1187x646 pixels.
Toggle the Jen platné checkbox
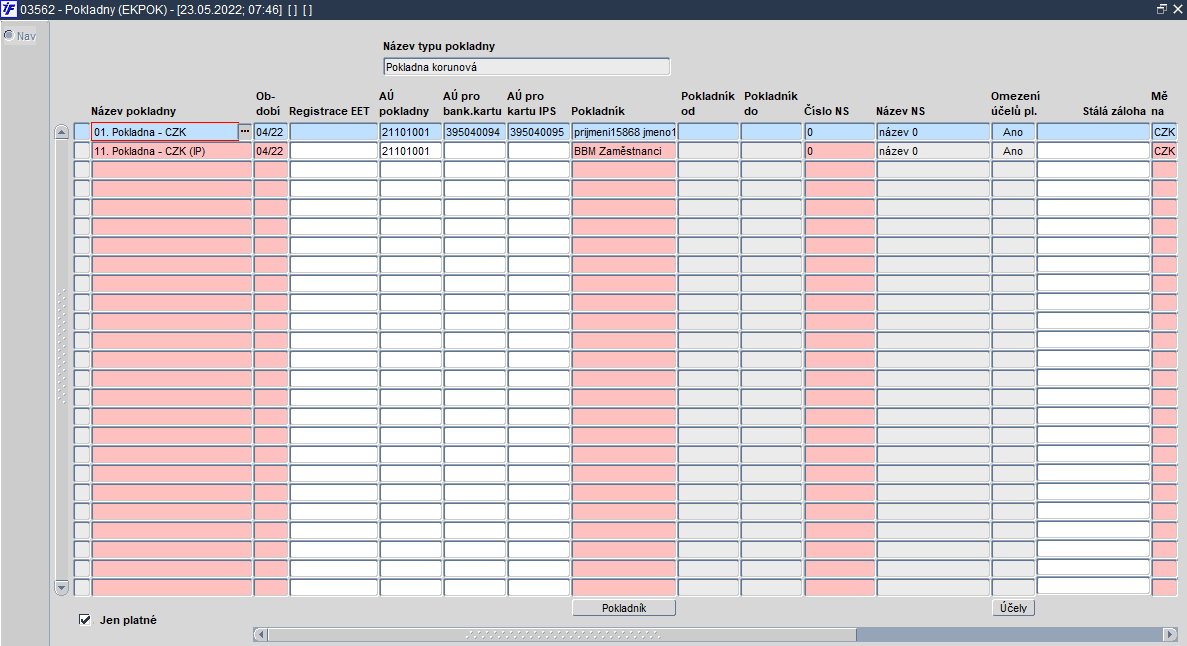tap(85, 619)
